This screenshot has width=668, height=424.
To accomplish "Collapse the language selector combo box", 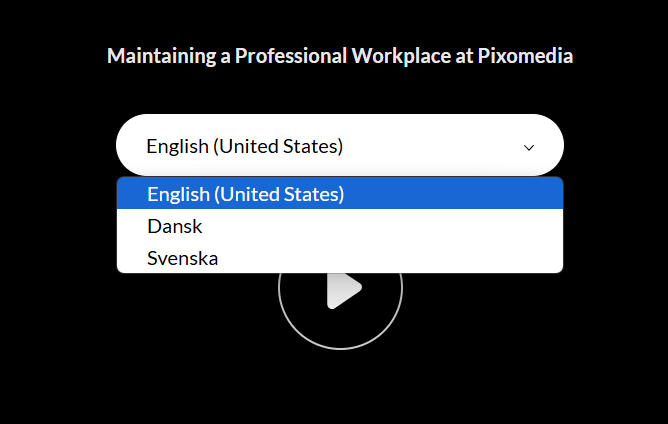I will (x=340, y=145).
